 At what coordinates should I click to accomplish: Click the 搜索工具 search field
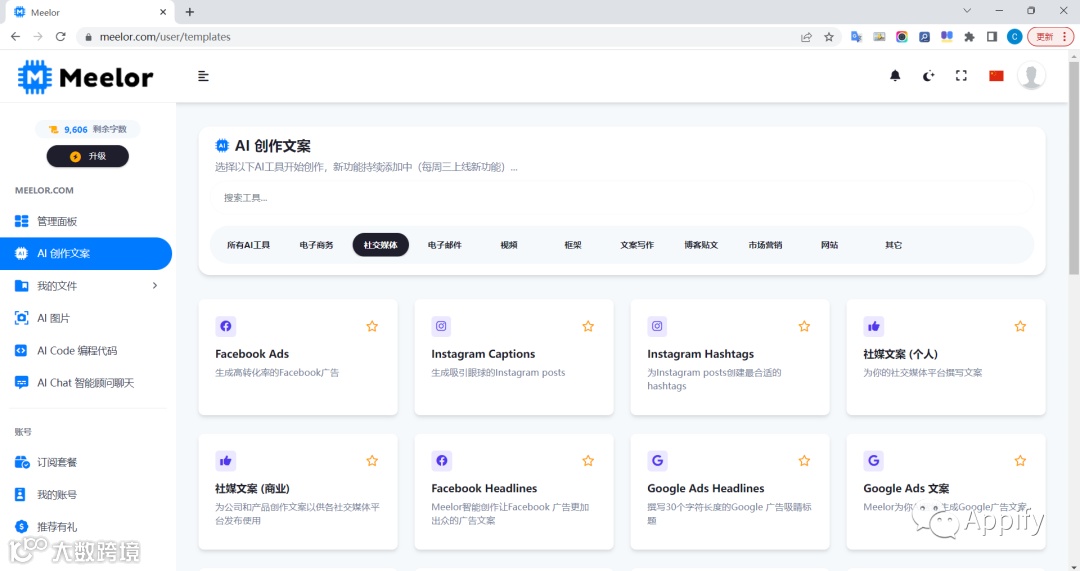pos(621,198)
